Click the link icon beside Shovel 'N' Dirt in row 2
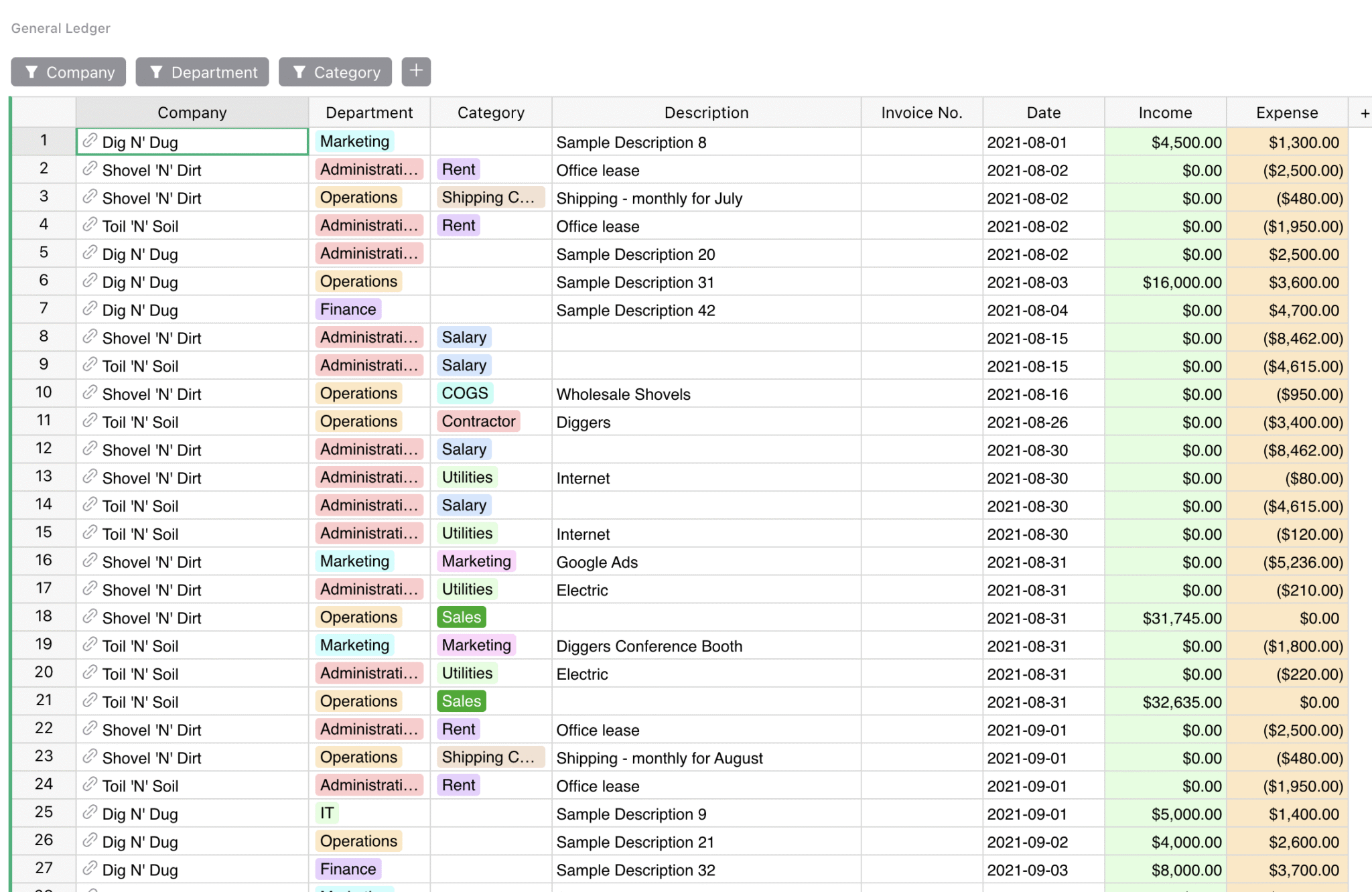The width and height of the screenshot is (1372, 892). [90, 169]
